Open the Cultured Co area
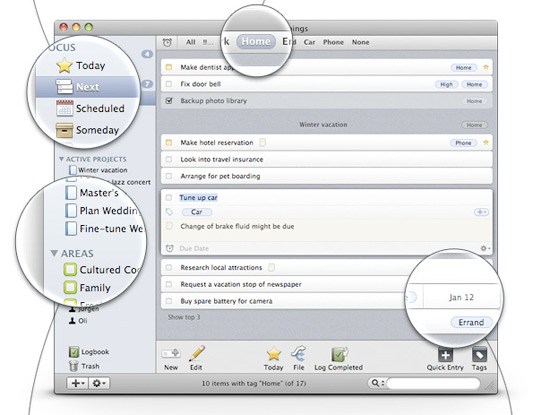The image size is (550, 415). 102,269
